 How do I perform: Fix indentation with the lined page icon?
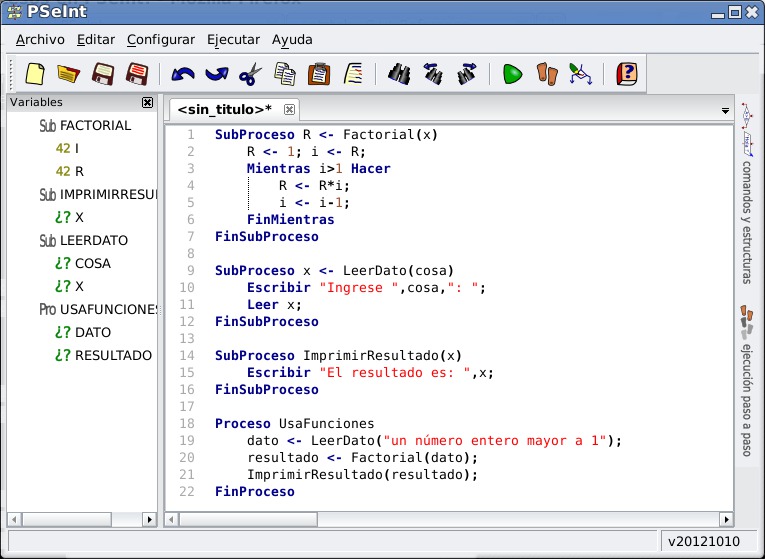click(353, 74)
